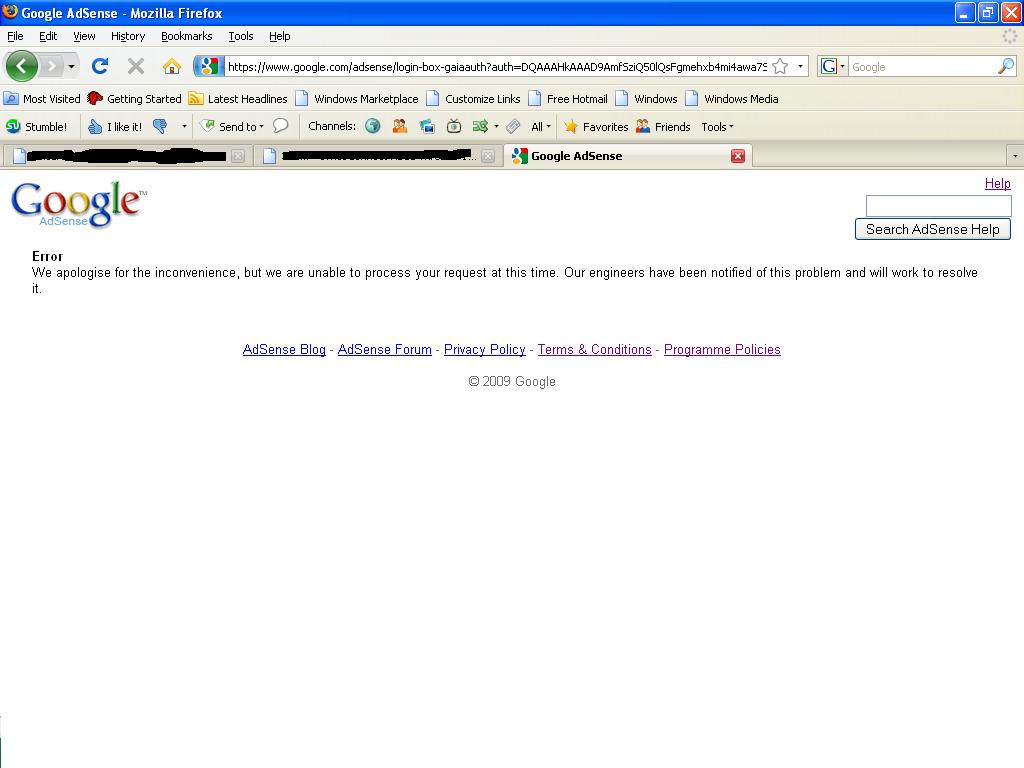Click the green shuffle arrows channel icon
The width and height of the screenshot is (1024, 768).
click(x=481, y=126)
